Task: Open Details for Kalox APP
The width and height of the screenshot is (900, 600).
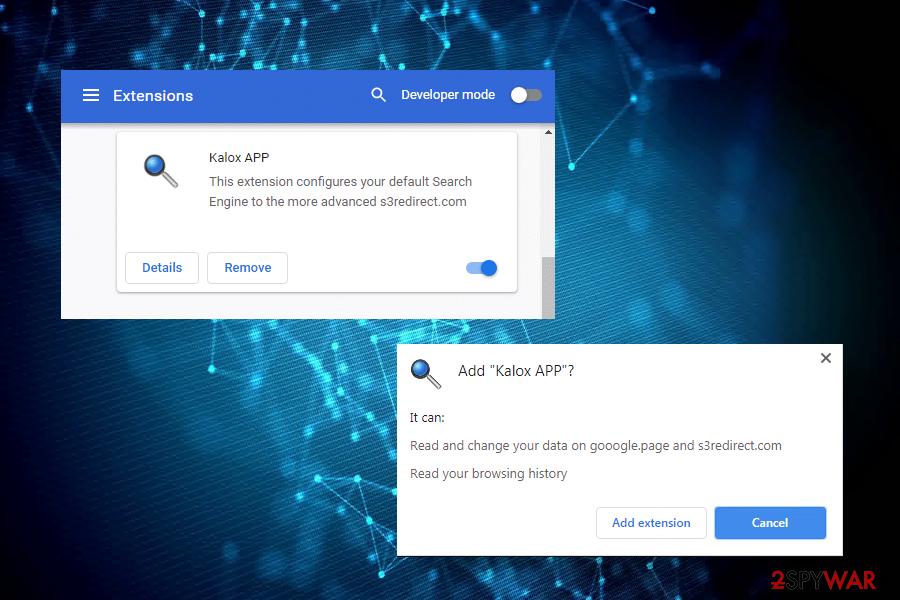Action: pos(162,268)
